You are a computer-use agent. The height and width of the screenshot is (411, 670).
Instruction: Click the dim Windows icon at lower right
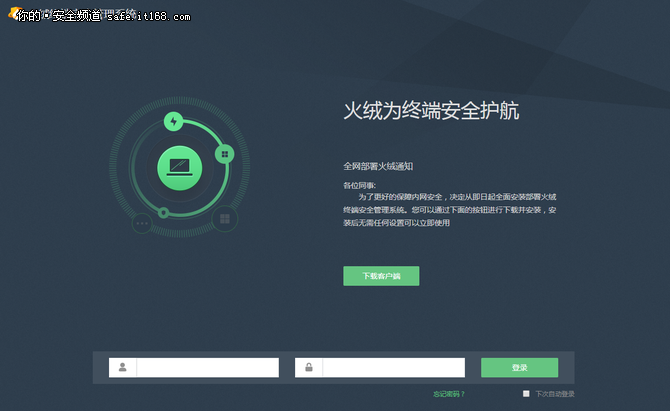(x=225, y=219)
